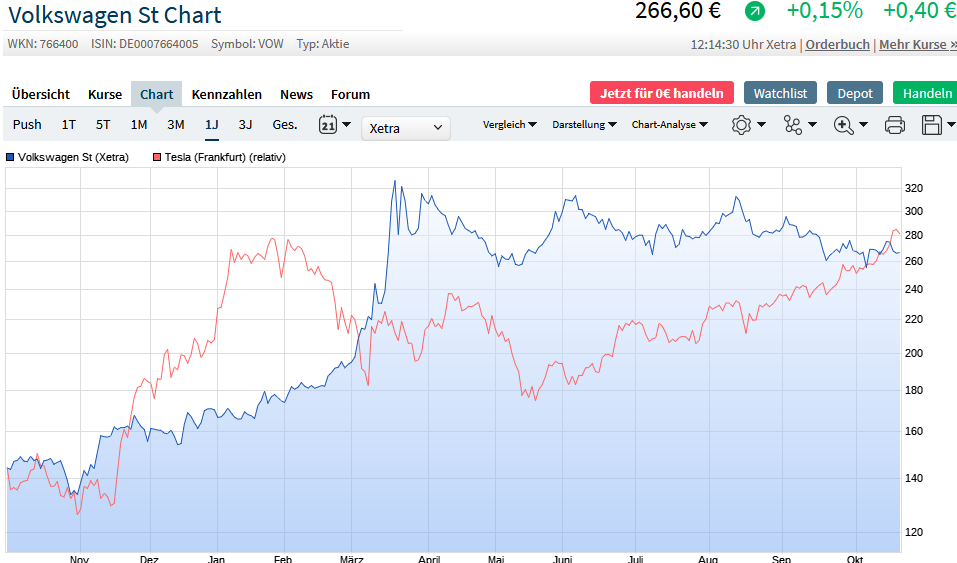957x563 pixels.
Task: Print the chart with printer icon
Action: pyautogui.click(x=895, y=125)
